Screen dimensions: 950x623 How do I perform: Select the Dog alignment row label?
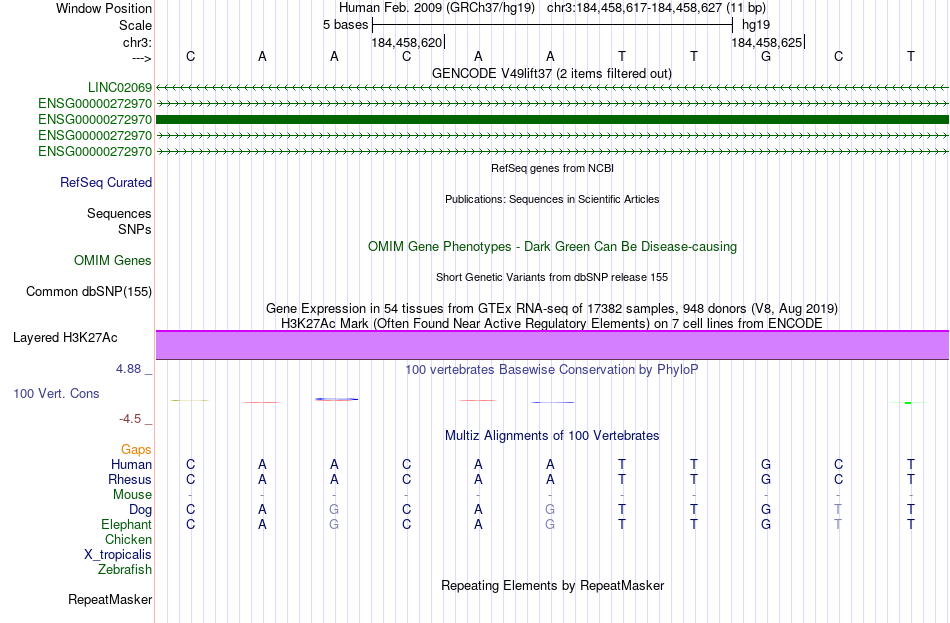click(x=141, y=510)
